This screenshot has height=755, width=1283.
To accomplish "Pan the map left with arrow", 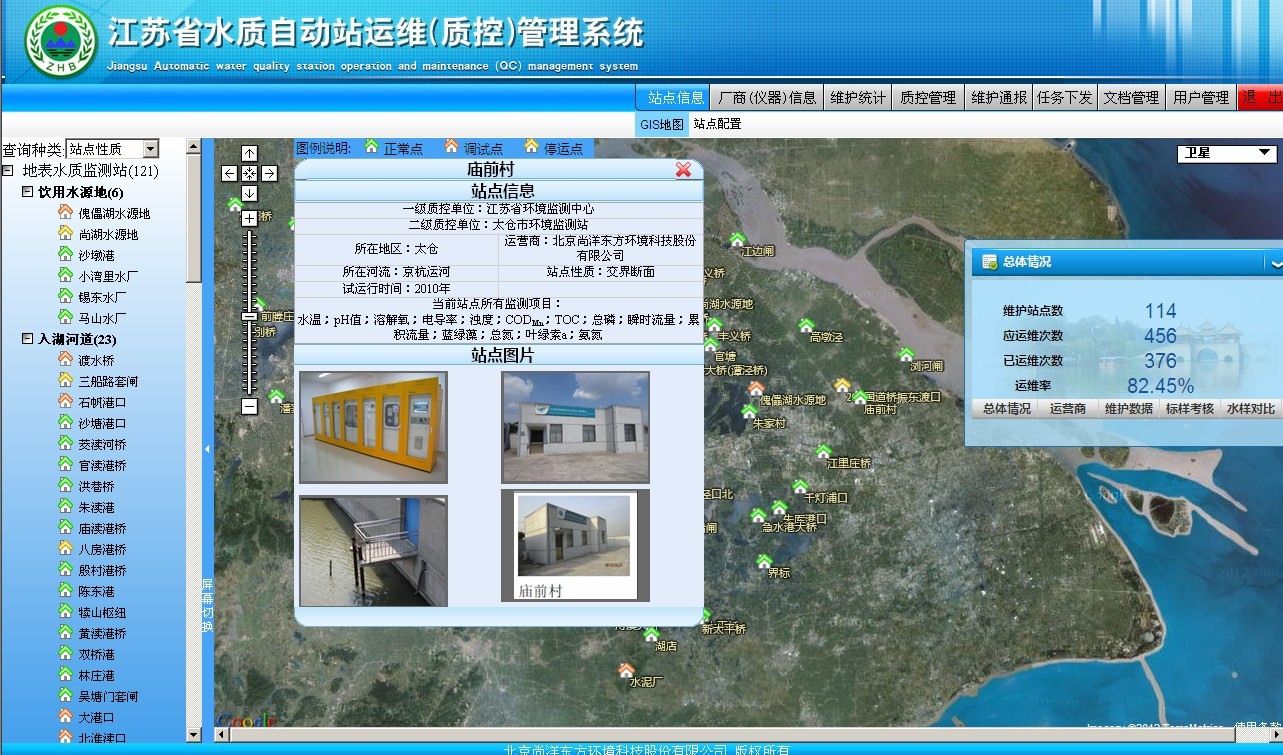I will click(229, 173).
